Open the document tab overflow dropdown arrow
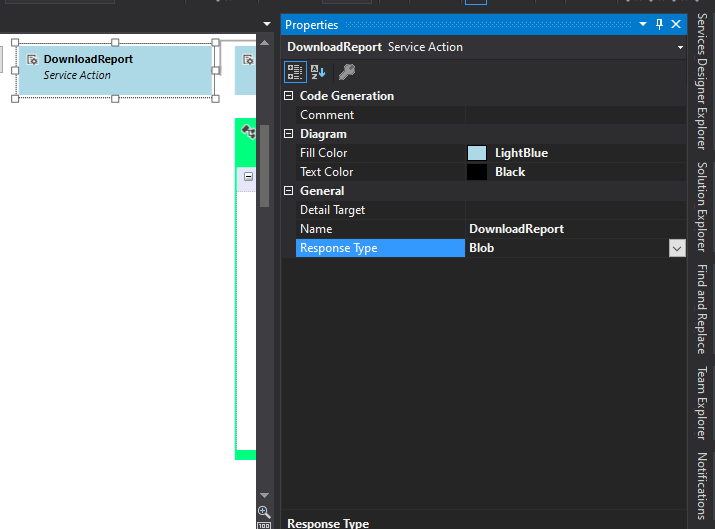Image resolution: width=715 pixels, height=529 pixels. 267,24
